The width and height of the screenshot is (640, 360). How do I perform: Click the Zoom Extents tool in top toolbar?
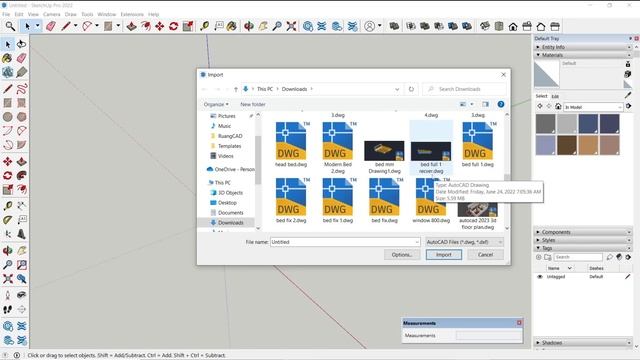[291, 27]
